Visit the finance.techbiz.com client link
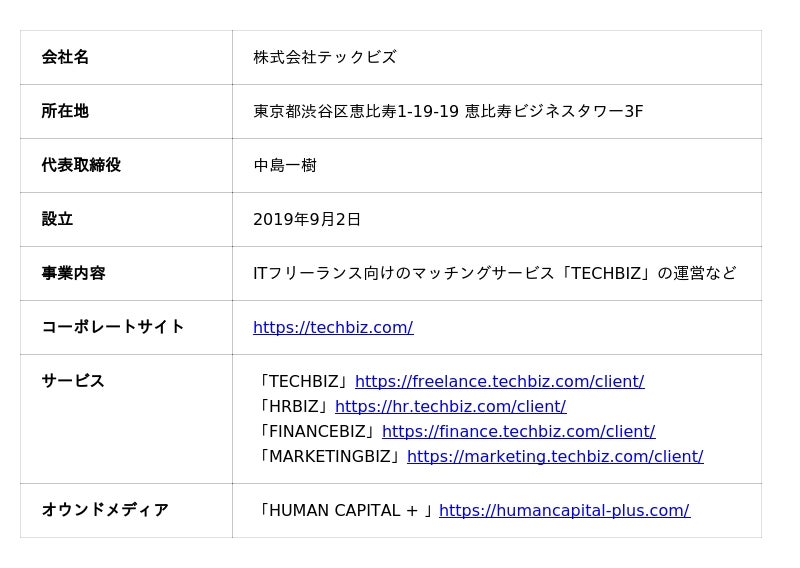This screenshot has width=800, height=568. click(518, 432)
